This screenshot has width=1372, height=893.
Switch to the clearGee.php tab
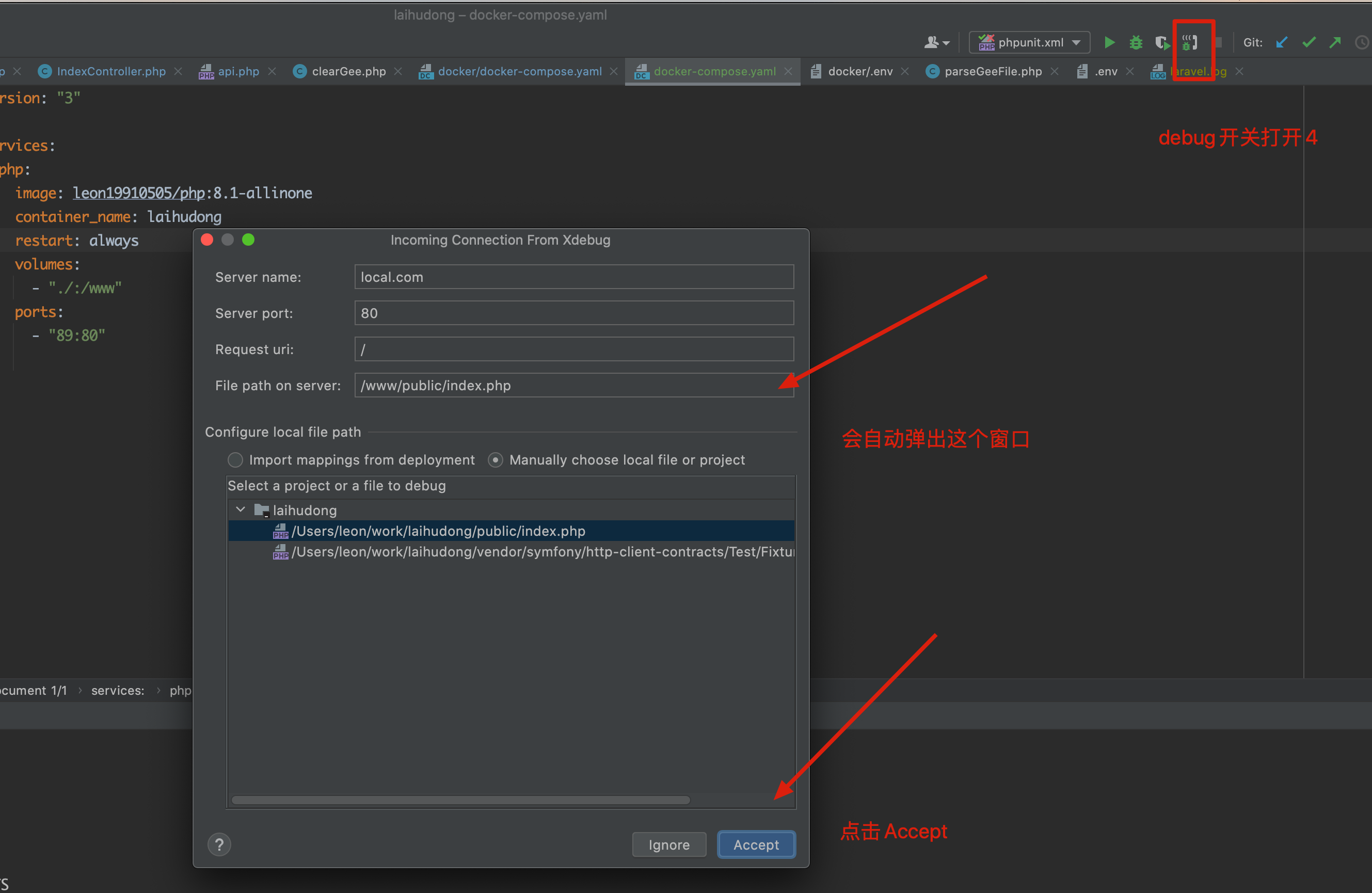click(x=349, y=71)
